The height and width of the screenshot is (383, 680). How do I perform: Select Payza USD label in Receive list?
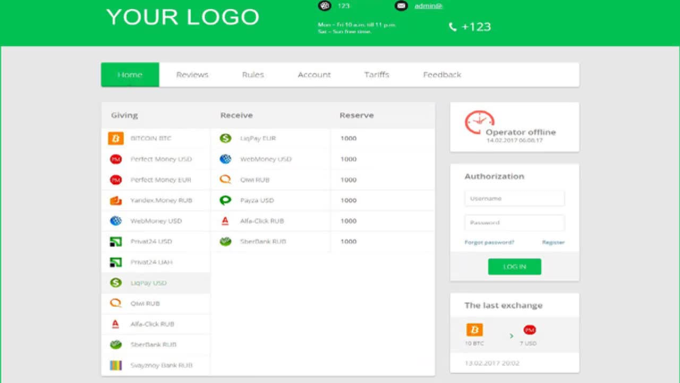click(x=257, y=200)
